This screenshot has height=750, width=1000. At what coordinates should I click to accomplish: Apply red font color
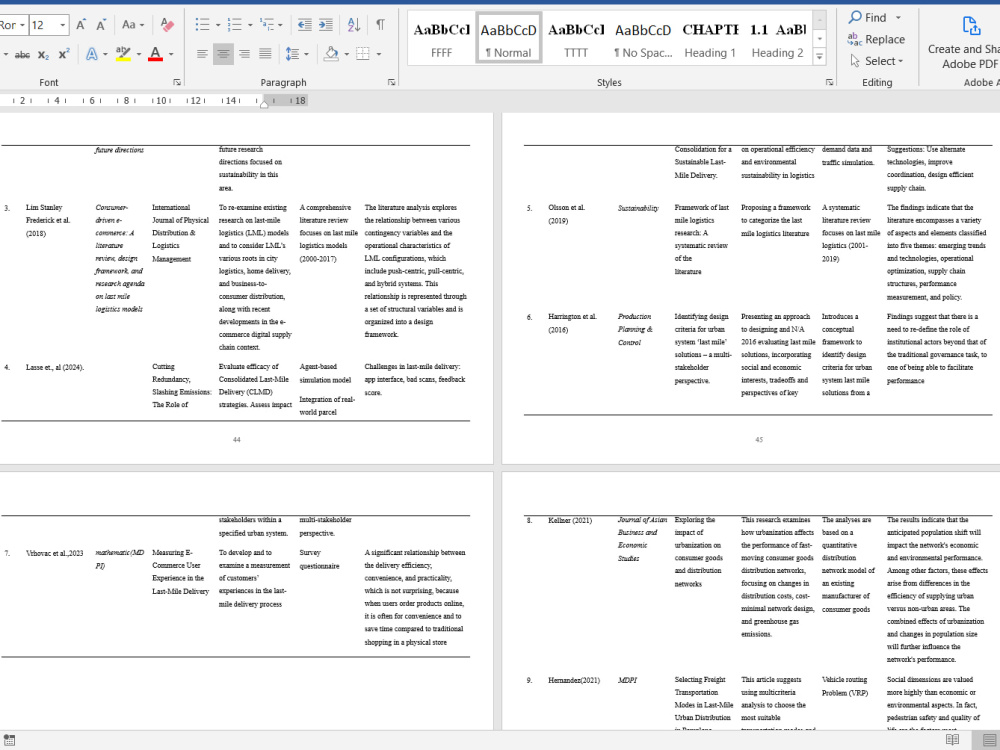(155, 54)
